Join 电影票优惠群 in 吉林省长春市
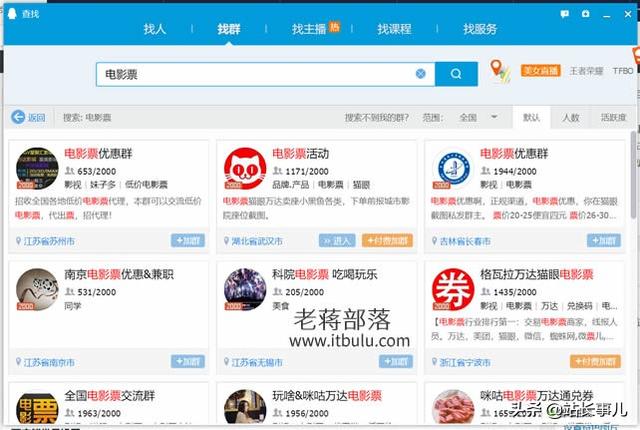The image size is (640, 430). click(604, 240)
